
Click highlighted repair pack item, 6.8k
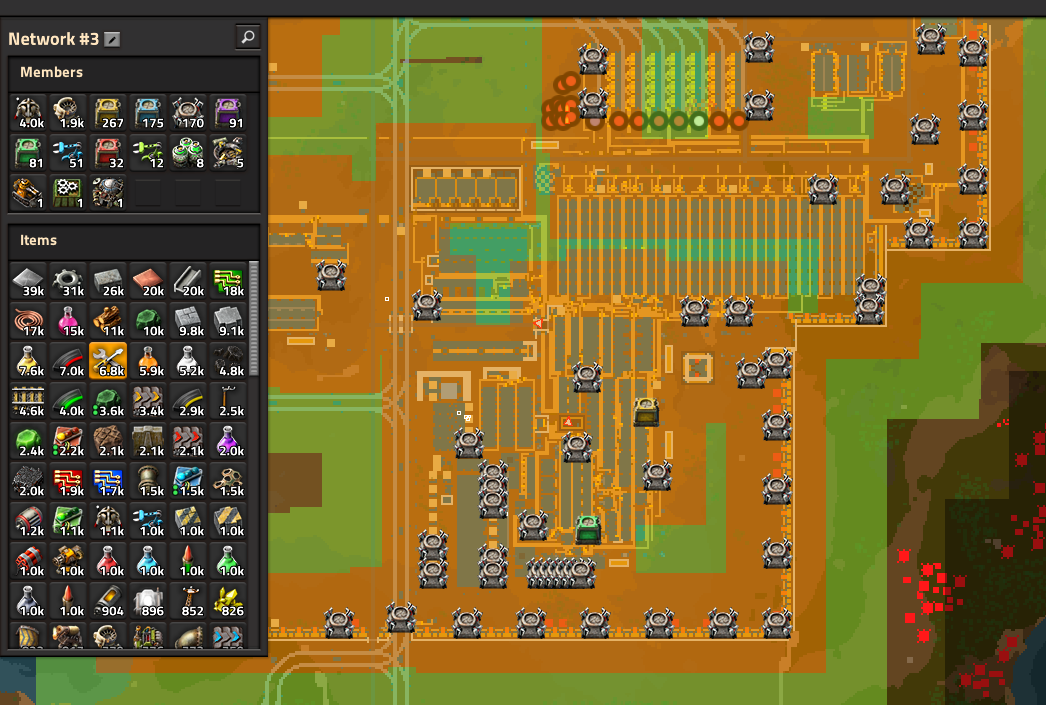click(108, 361)
